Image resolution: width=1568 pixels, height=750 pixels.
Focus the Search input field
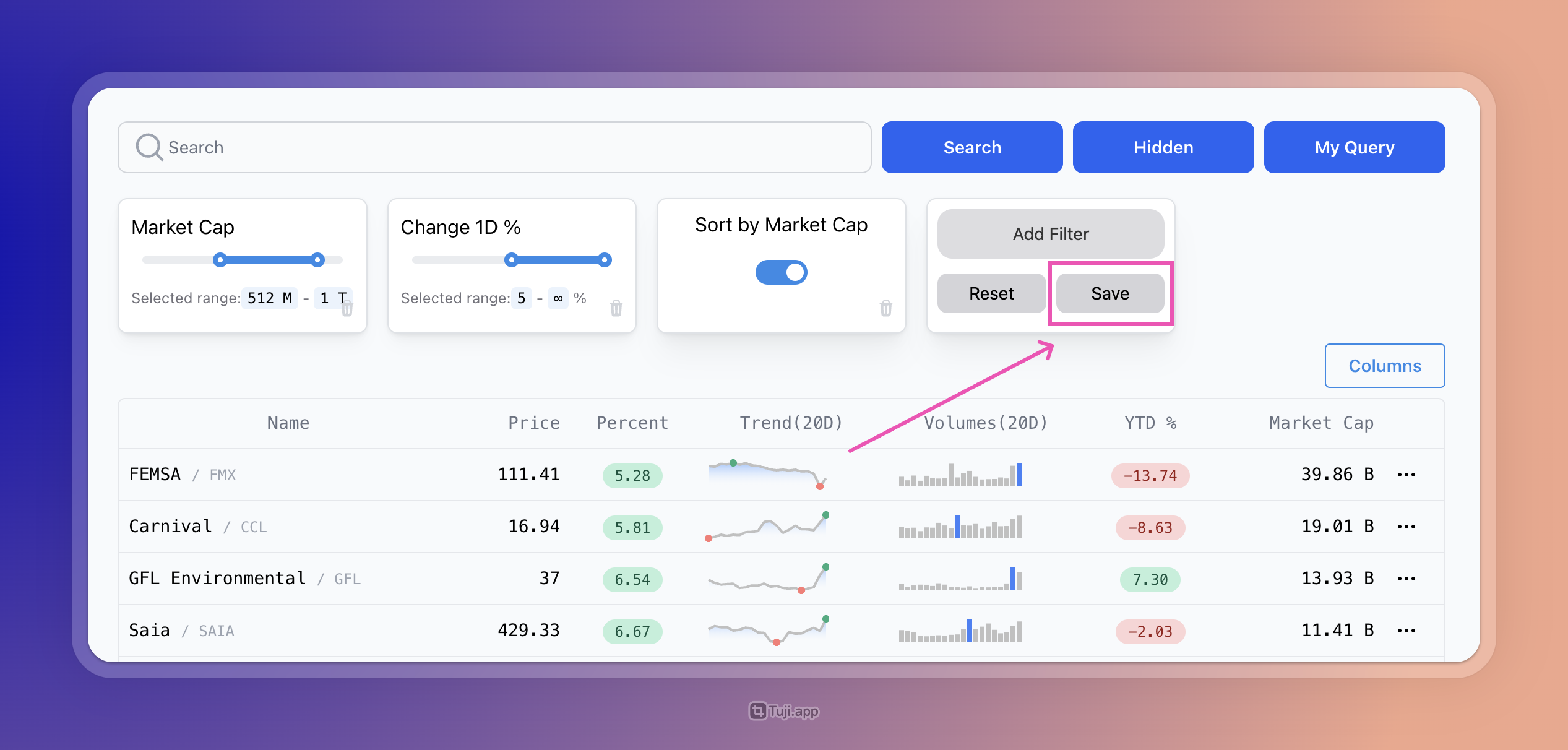click(494, 147)
